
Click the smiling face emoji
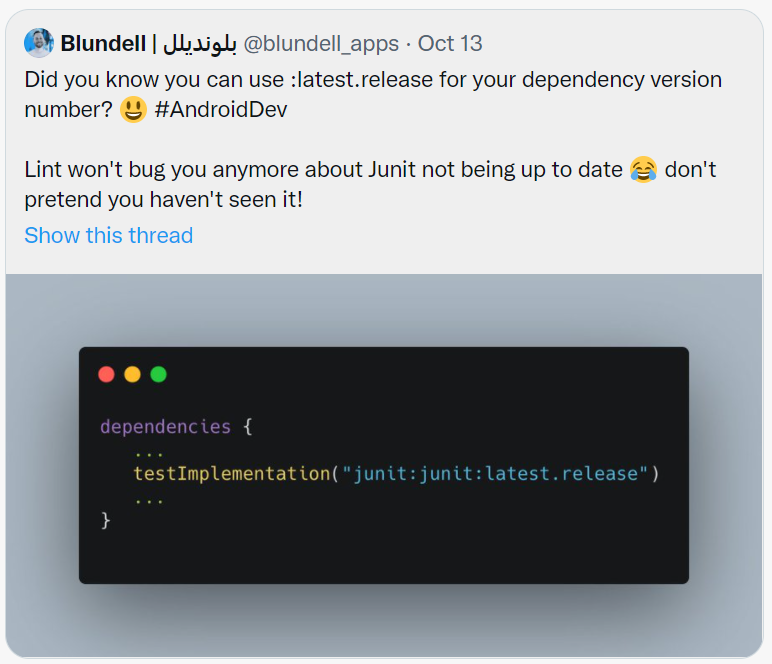[133, 109]
